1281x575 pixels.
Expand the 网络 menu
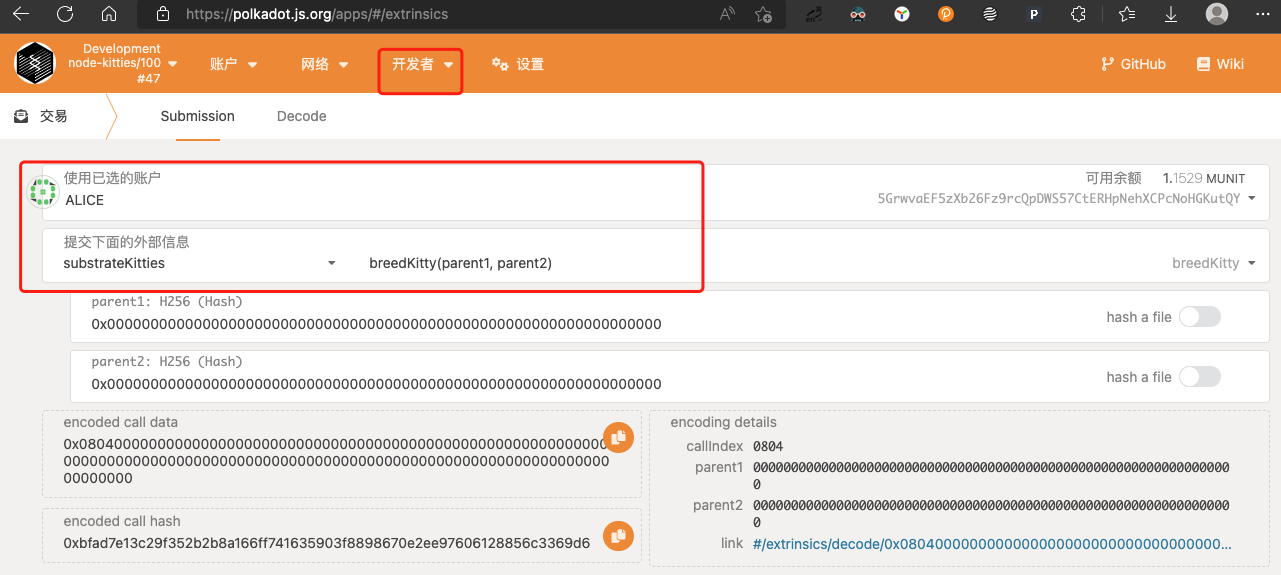[325, 64]
